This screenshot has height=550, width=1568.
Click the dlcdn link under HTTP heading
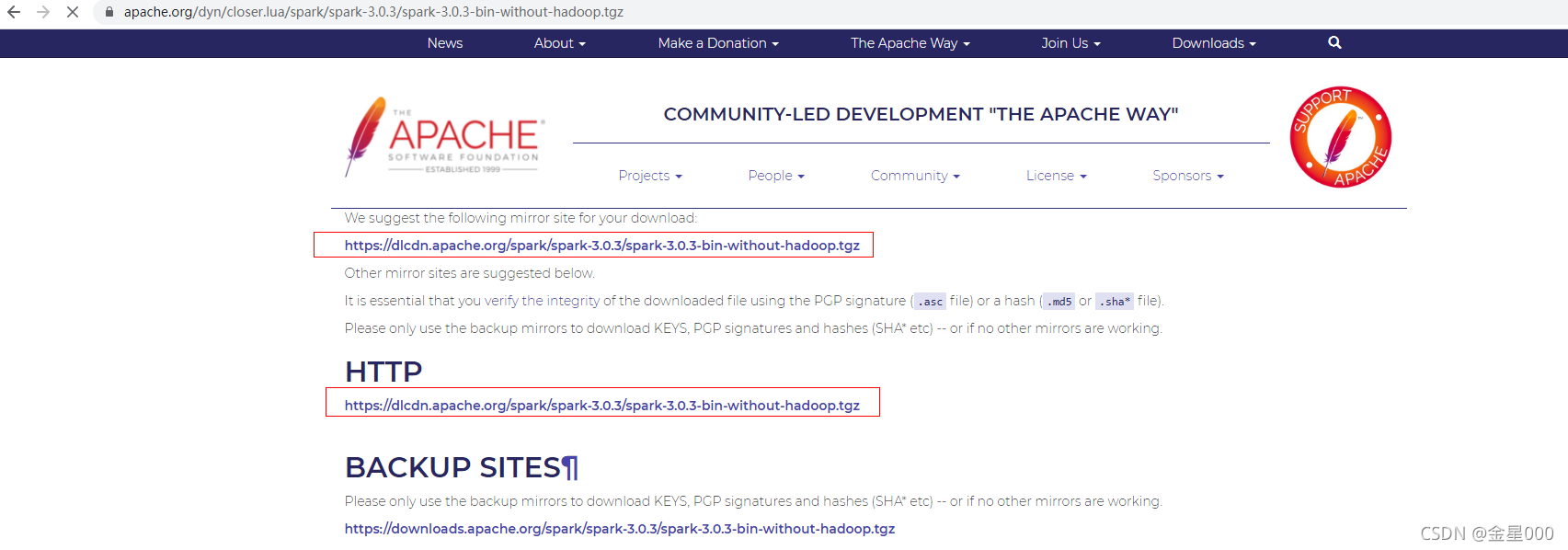[x=602, y=406]
